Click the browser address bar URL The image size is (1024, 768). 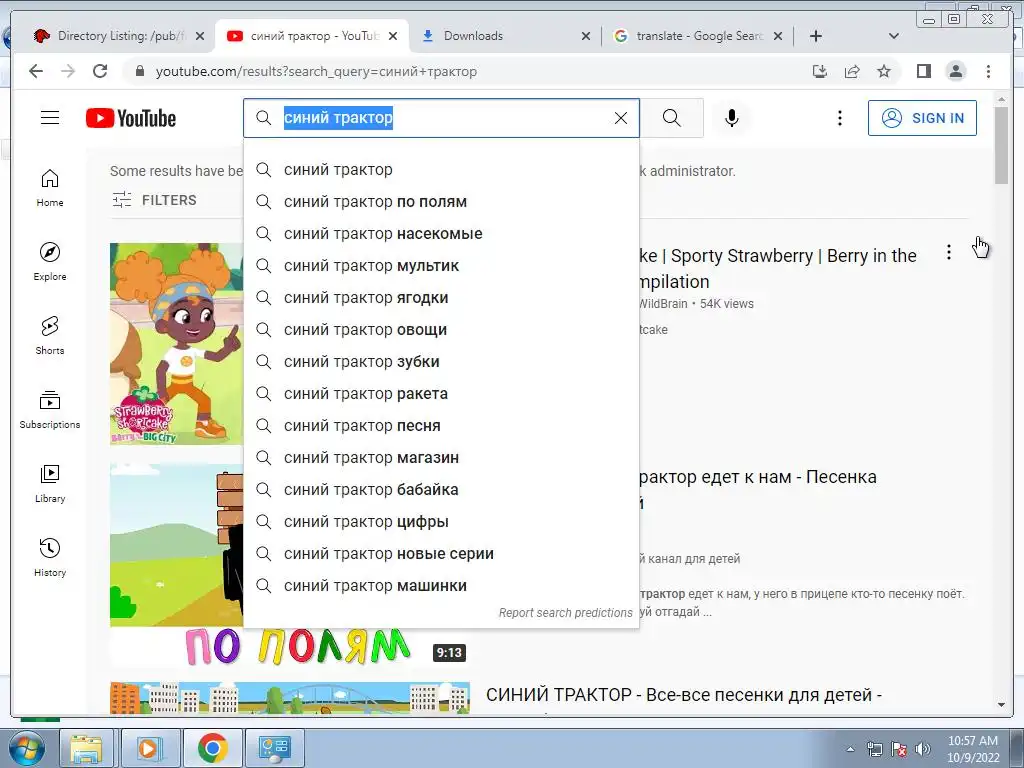(x=316, y=71)
